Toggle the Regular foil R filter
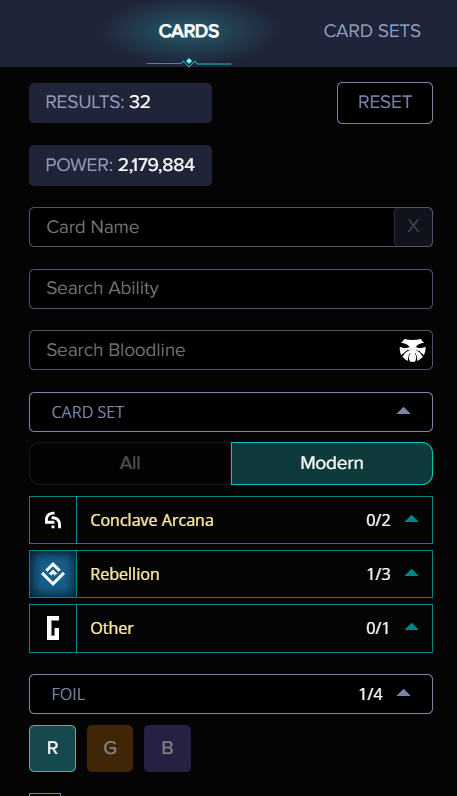This screenshot has height=796, width=457. (x=52, y=748)
